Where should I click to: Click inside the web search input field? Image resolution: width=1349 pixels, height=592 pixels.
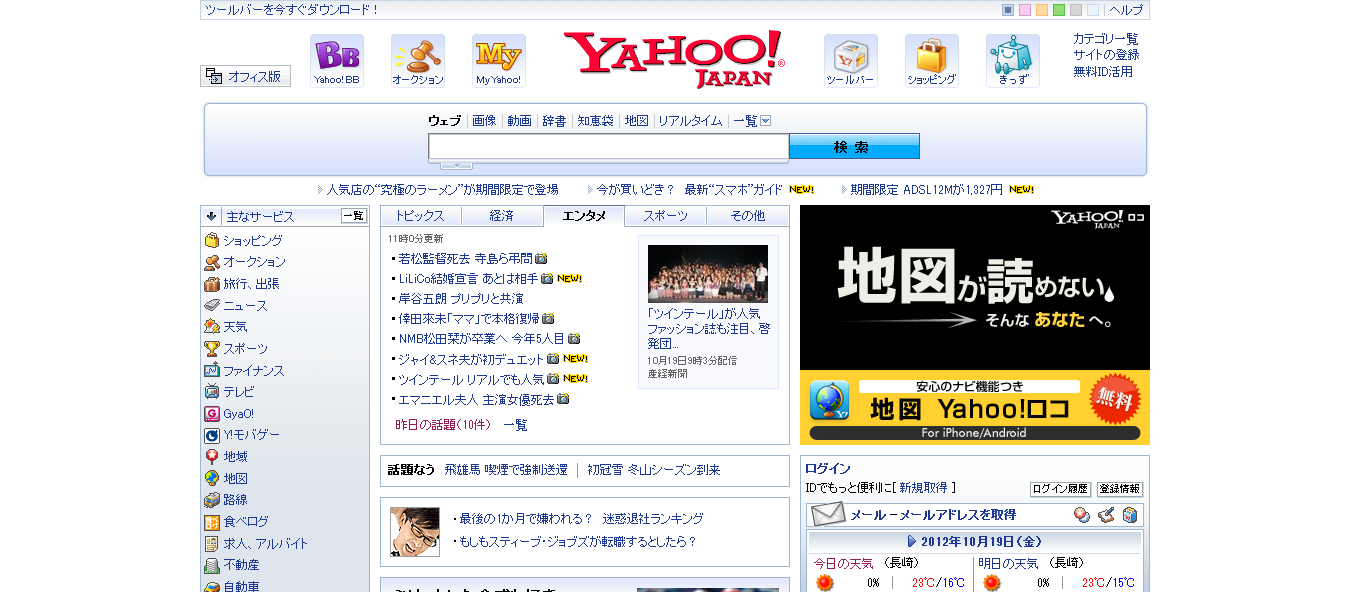tap(609, 147)
